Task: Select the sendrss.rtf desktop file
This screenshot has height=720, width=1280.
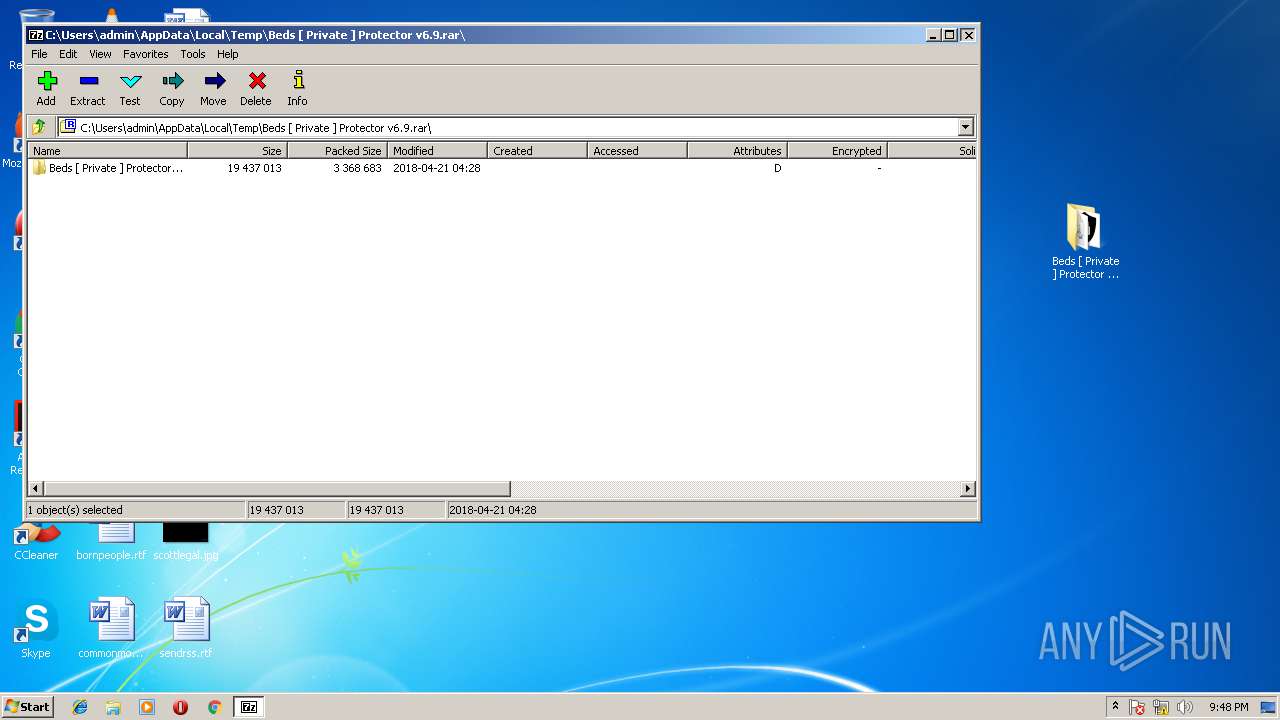Action: pyautogui.click(x=186, y=629)
